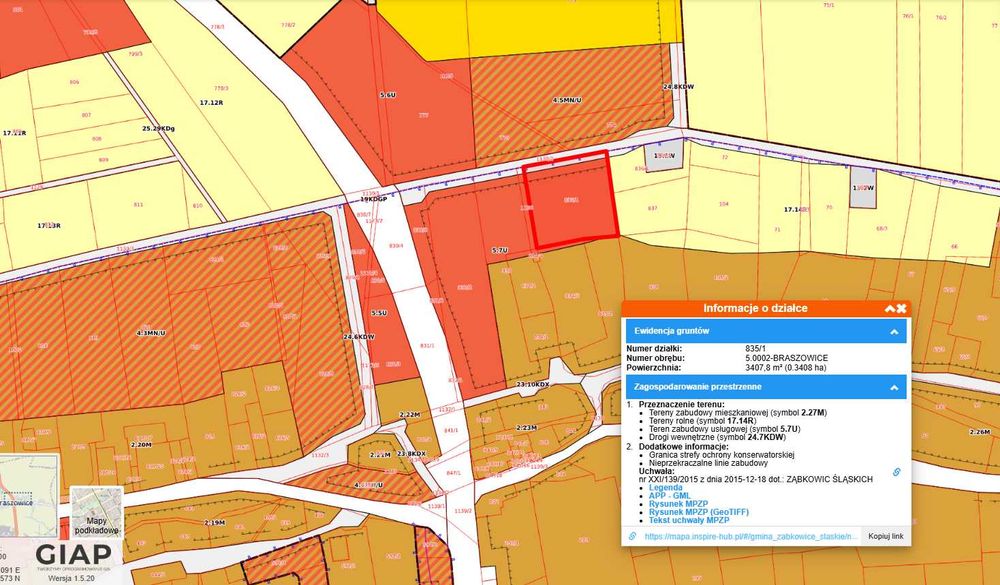This screenshot has width=1000, height=585.
Task: Collapse the Ewidencja gruntów section
Action: (894, 332)
